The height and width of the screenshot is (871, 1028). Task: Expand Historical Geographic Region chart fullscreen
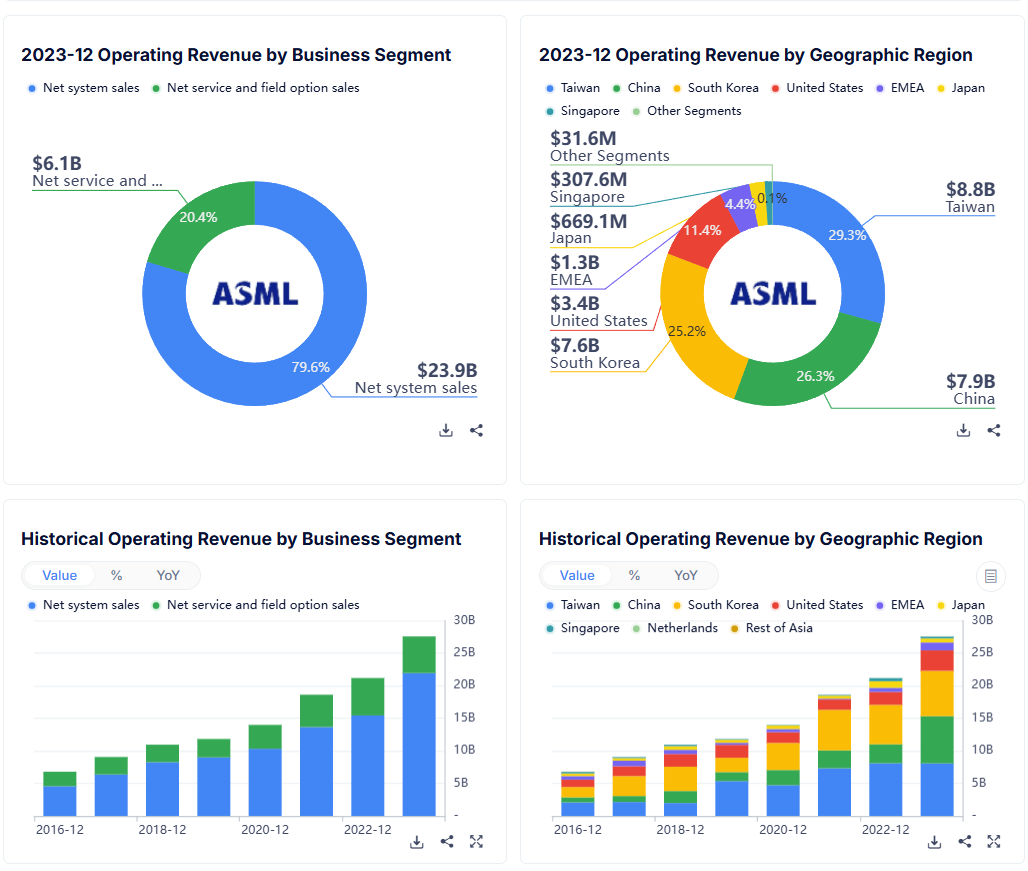coord(994,842)
